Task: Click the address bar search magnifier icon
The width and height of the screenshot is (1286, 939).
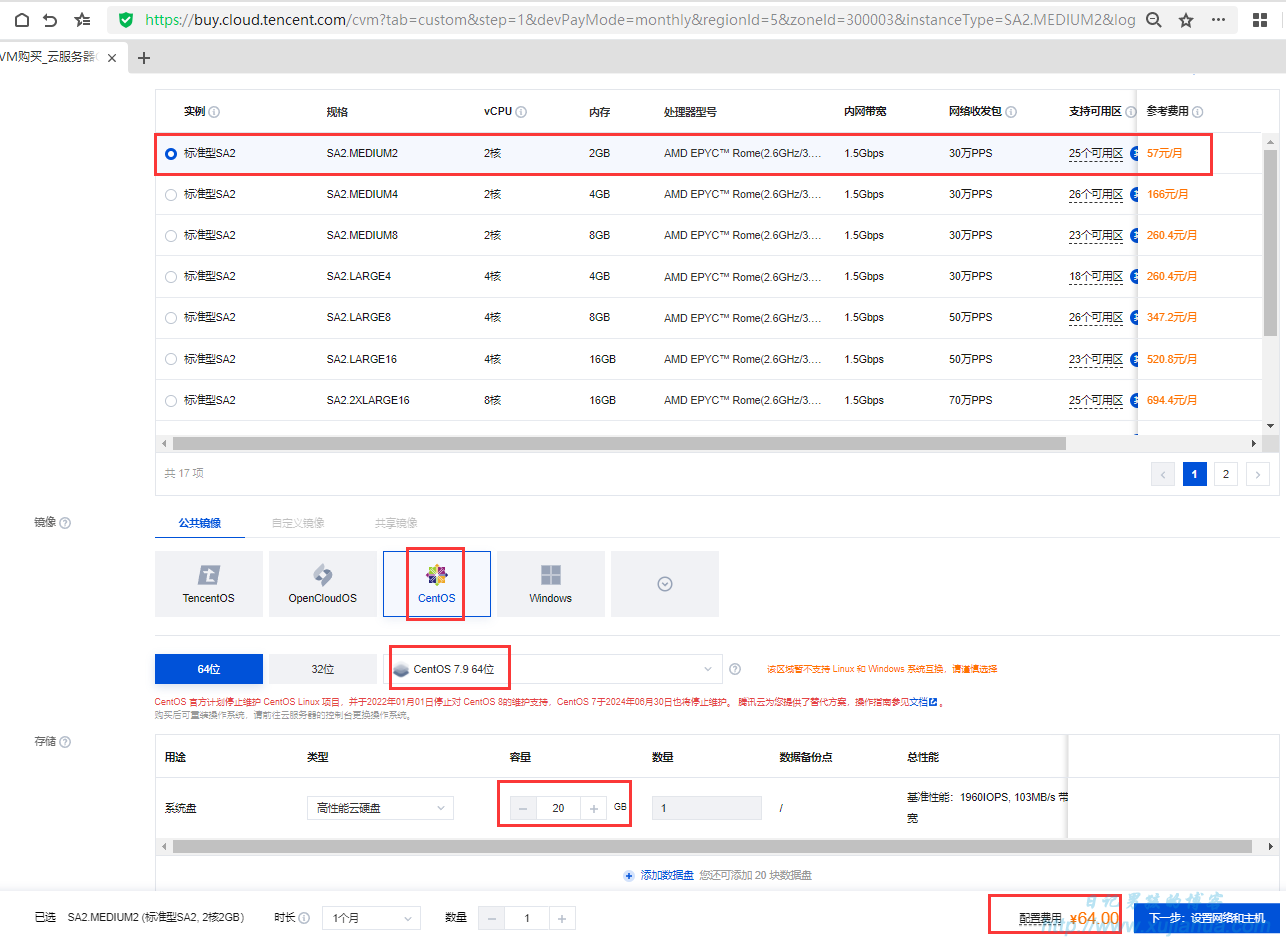Action: coord(1154,19)
